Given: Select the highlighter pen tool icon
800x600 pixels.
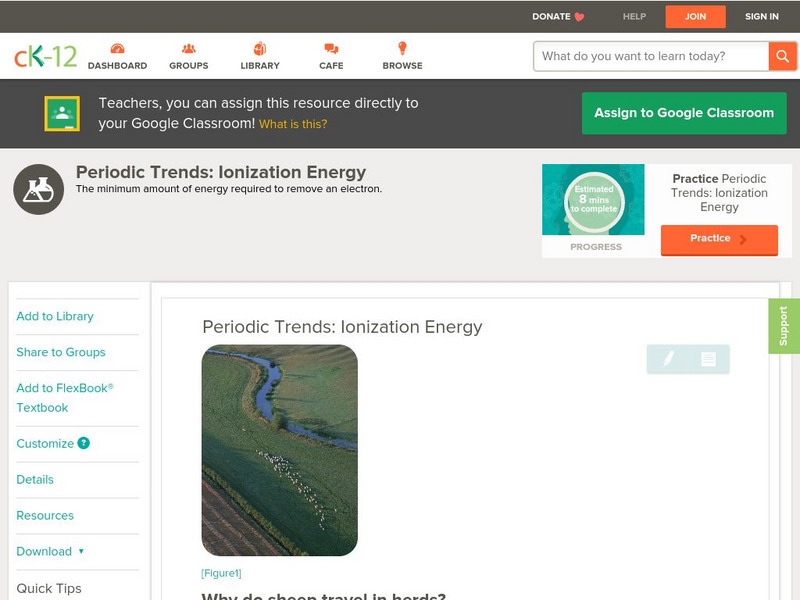Looking at the screenshot, I should tap(668, 359).
